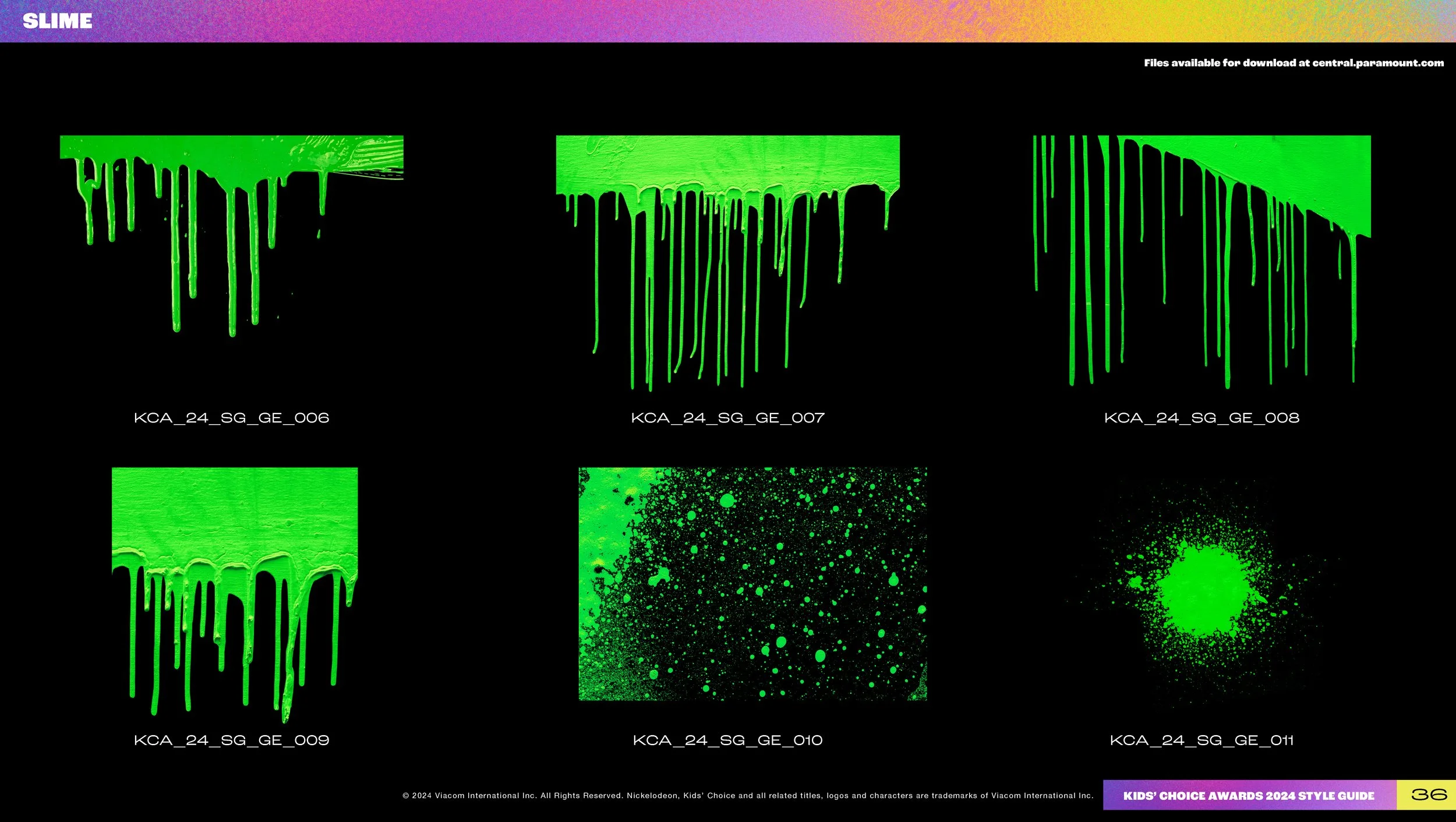This screenshot has height=822, width=1456.
Task: Click the caption KCA_24_SG_GE_008
Action: pos(1202,418)
